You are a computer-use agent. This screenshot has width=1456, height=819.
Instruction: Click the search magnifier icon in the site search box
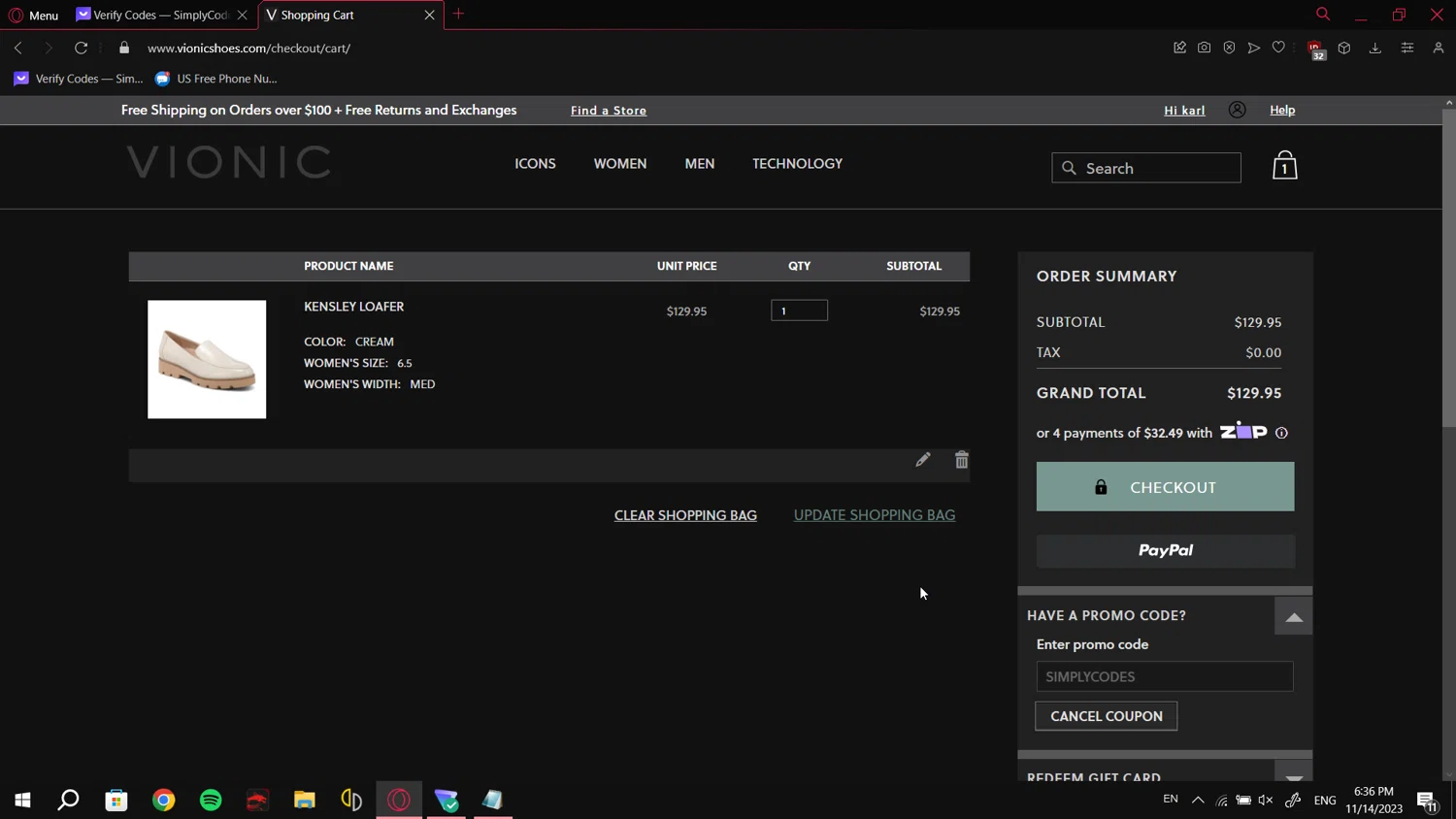[1069, 168]
